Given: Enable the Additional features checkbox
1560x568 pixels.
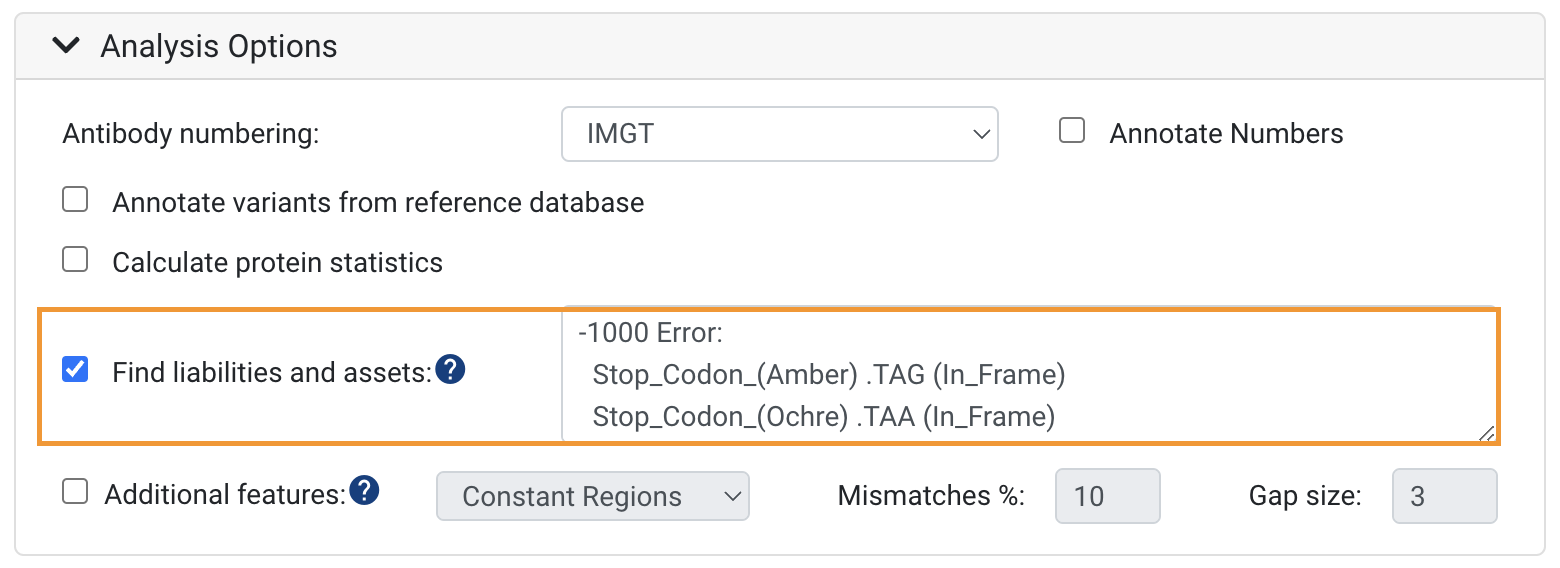Looking at the screenshot, I should click(75, 492).
